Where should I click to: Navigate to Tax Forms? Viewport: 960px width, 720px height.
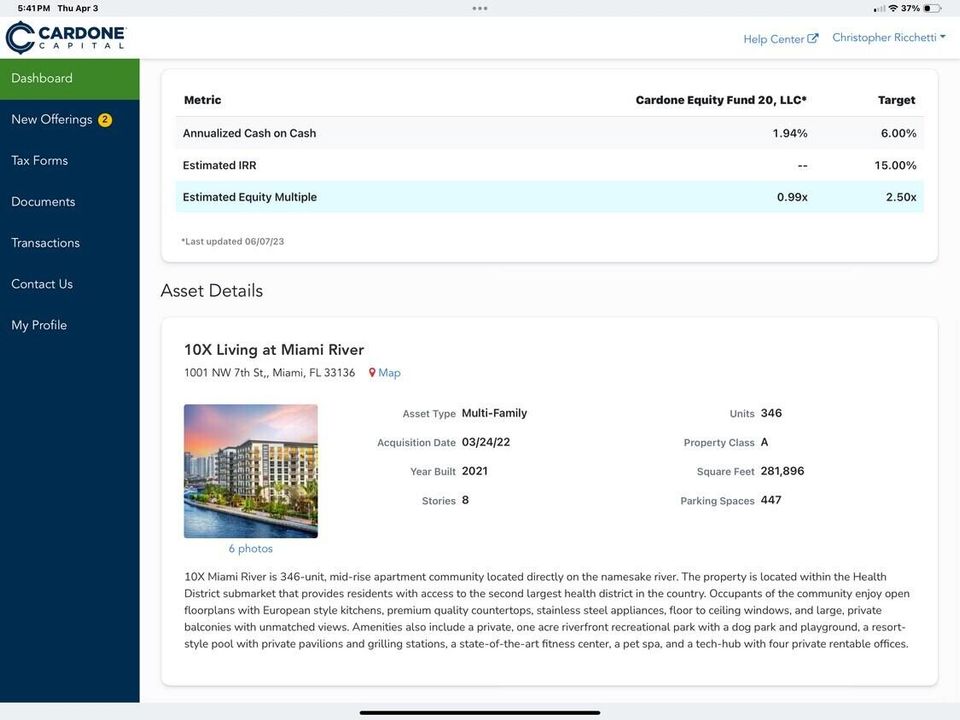coord(40,160)
